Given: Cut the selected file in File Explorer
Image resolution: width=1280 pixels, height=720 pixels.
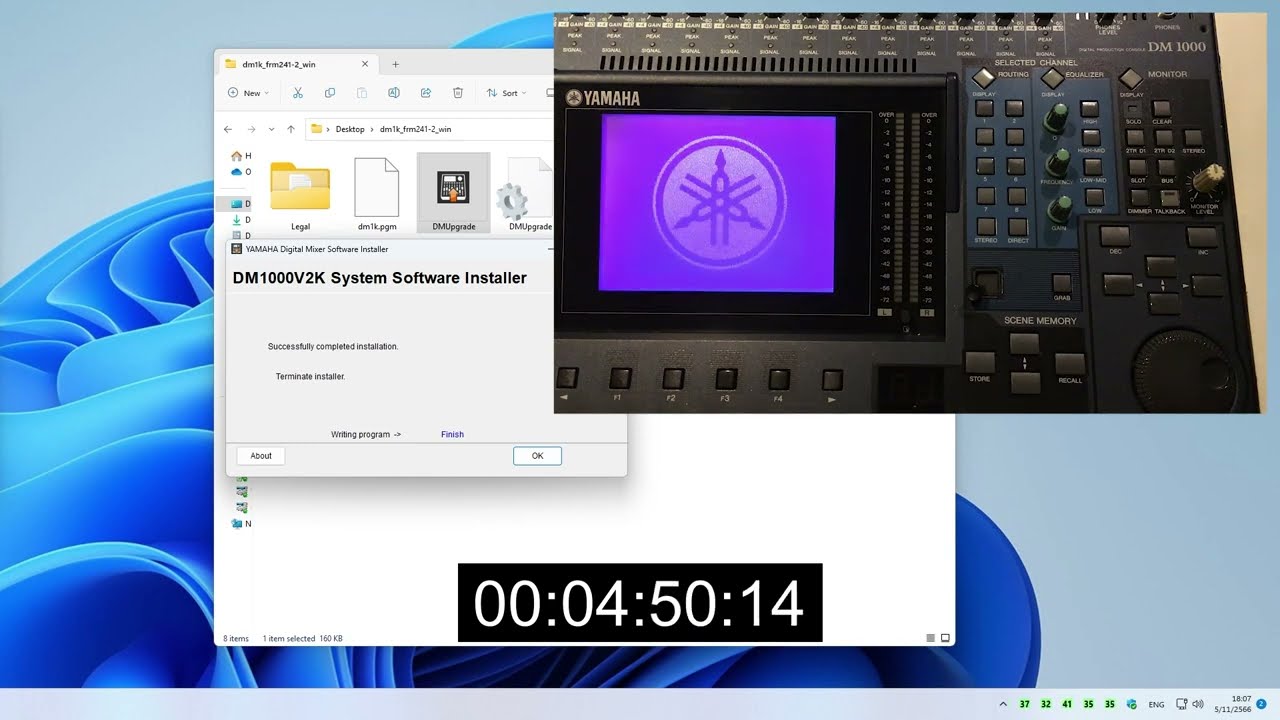Looking at the screenshot, I should 297,93.
